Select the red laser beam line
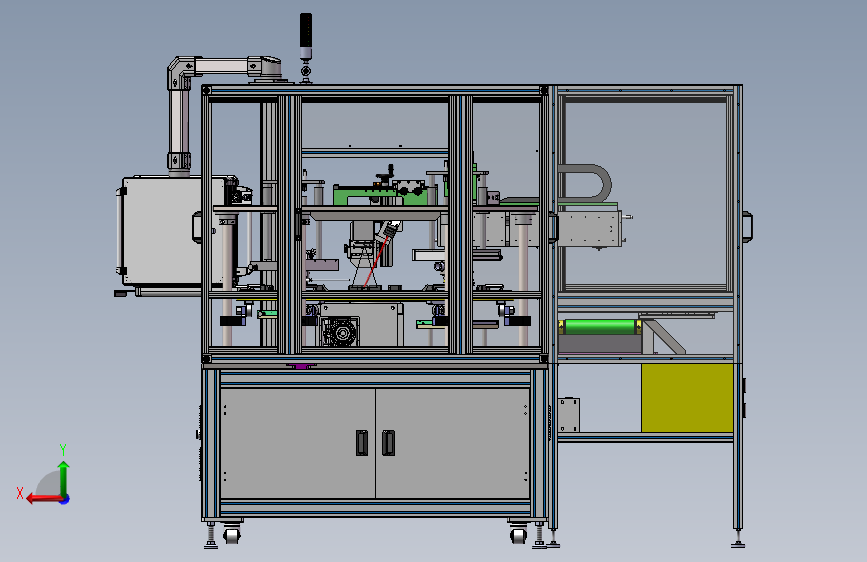The image size is (867, 562). click(377, 262)
